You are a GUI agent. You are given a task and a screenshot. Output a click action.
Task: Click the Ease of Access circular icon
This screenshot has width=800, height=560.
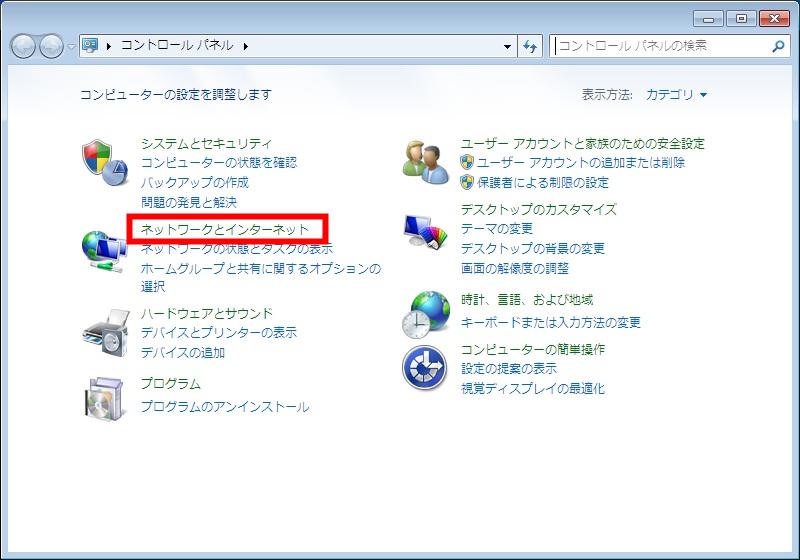click(424, 368)
